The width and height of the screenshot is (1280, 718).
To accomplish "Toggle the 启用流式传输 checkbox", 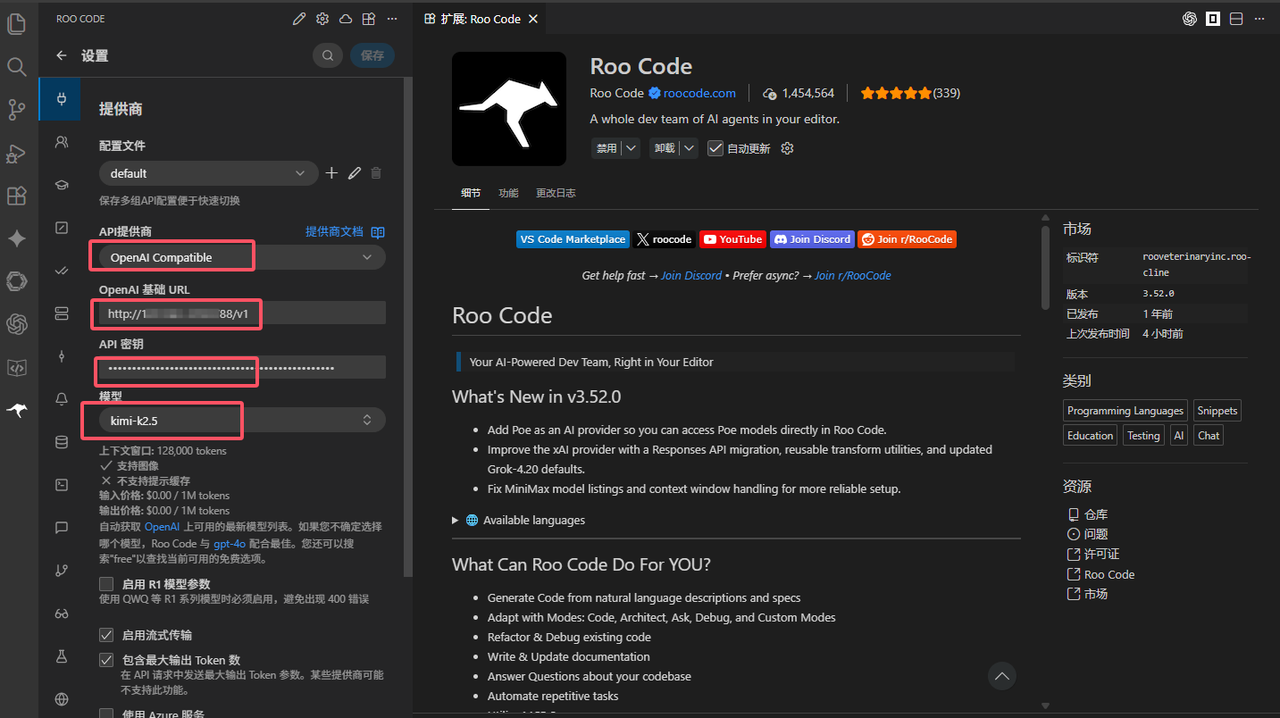I will 106,635.
